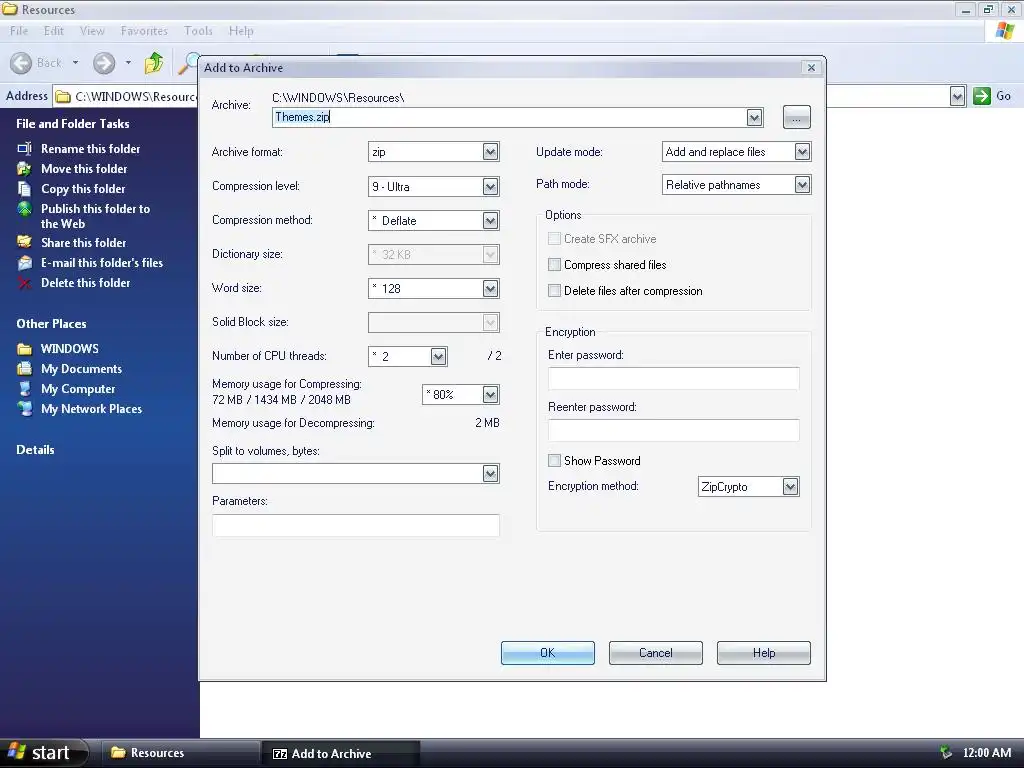The width and height of the screenshot is (1024, 768).
Task: Click into the Enter password field
Action: point(673,378)
